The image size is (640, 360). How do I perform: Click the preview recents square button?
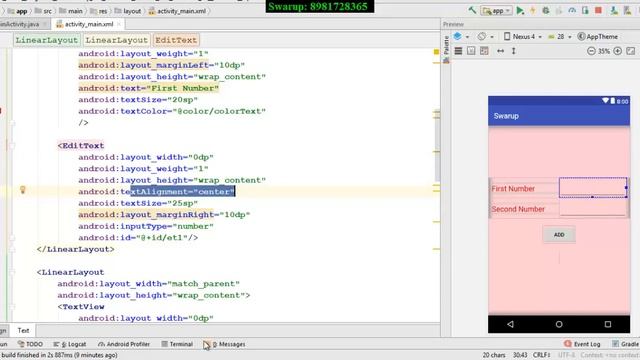[x=608, y=324]
